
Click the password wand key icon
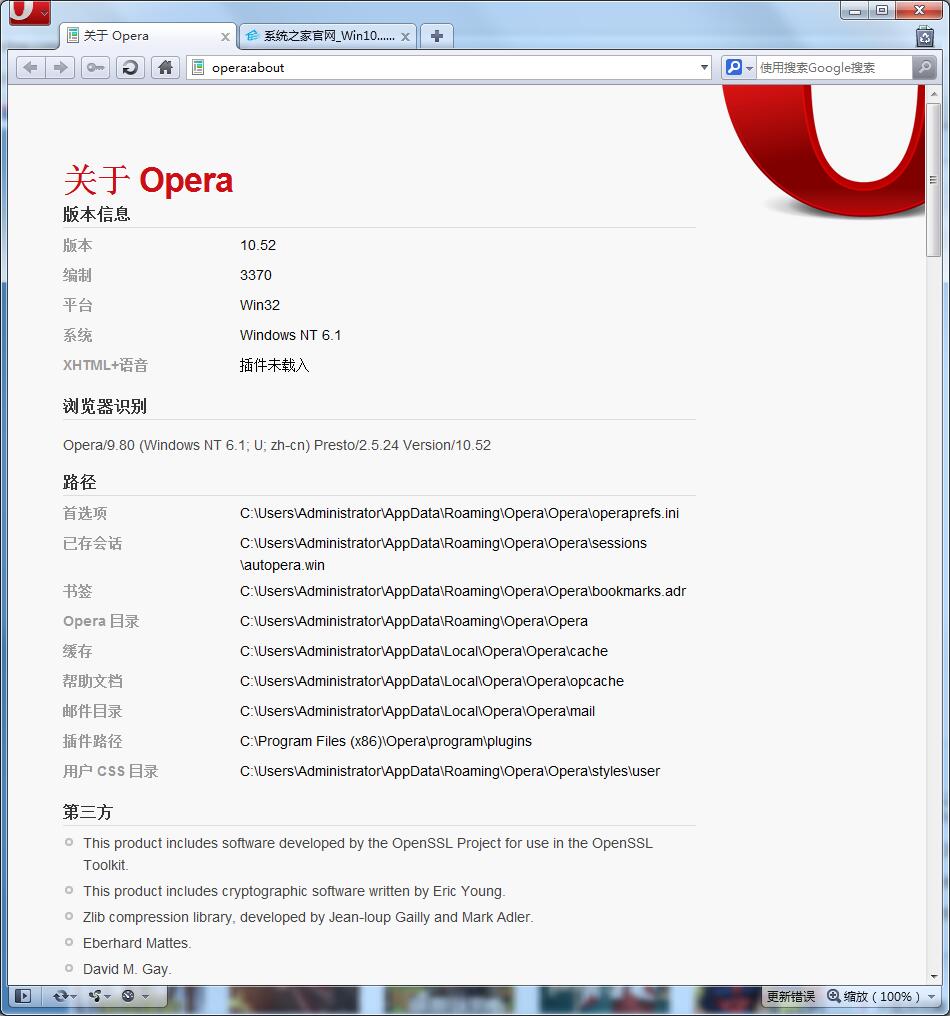tap(95, 68)
